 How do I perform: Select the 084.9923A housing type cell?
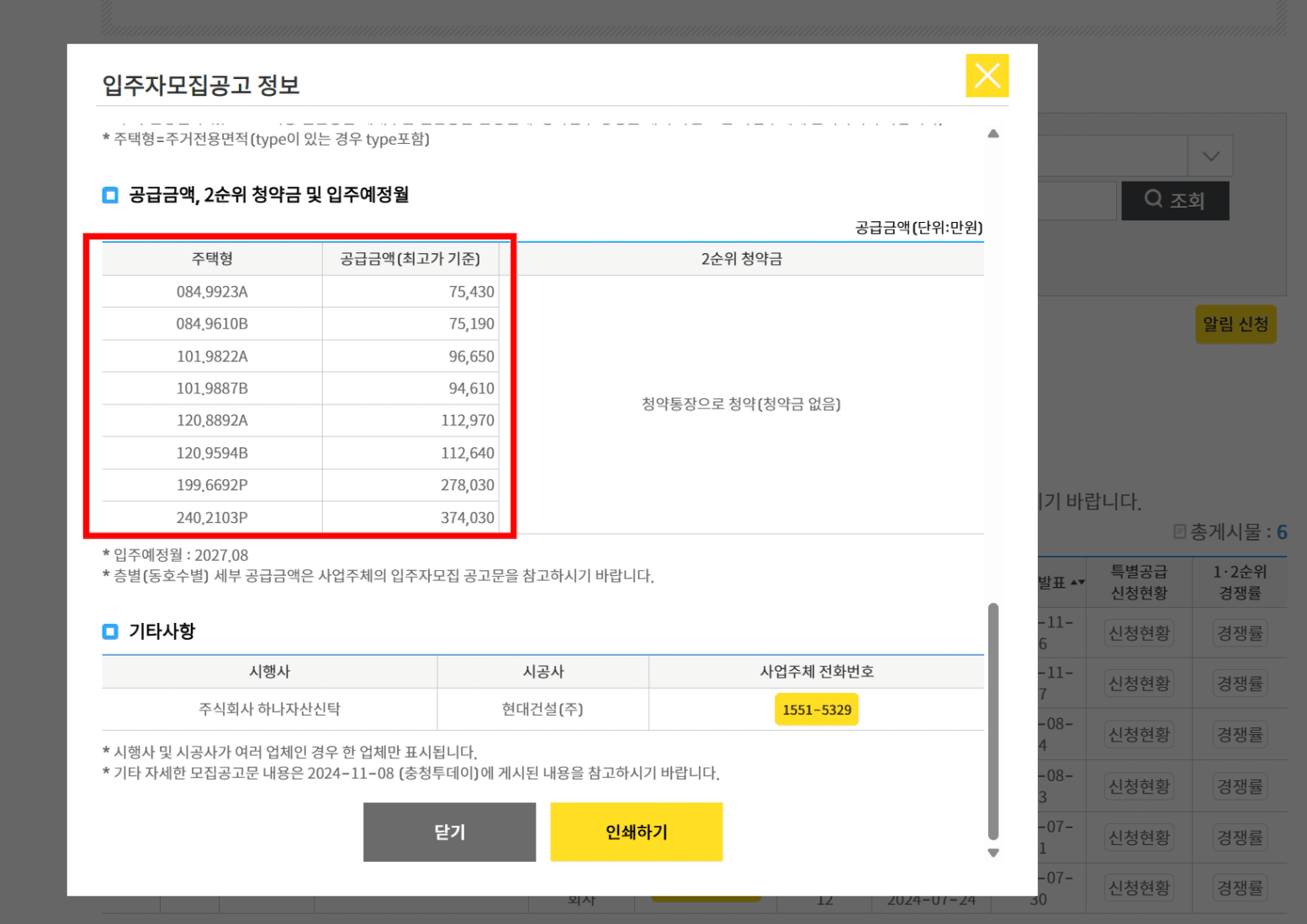(x=212, y=292)
